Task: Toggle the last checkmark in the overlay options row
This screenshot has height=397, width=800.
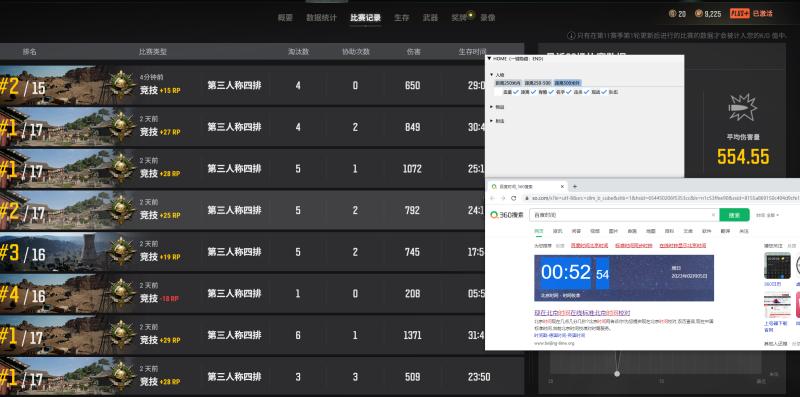Action: (604, 92)
